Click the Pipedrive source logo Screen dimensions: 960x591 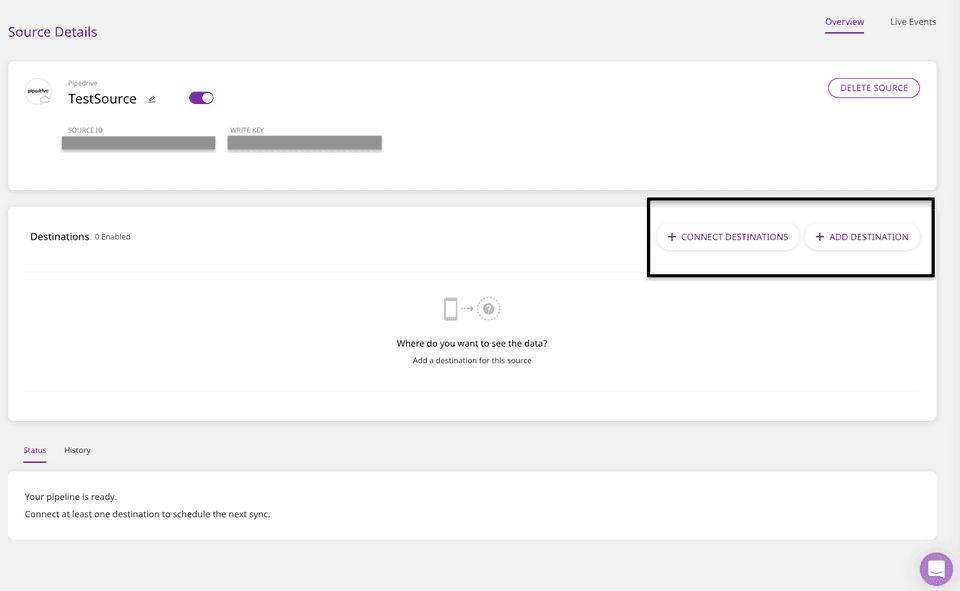(39, 92)
